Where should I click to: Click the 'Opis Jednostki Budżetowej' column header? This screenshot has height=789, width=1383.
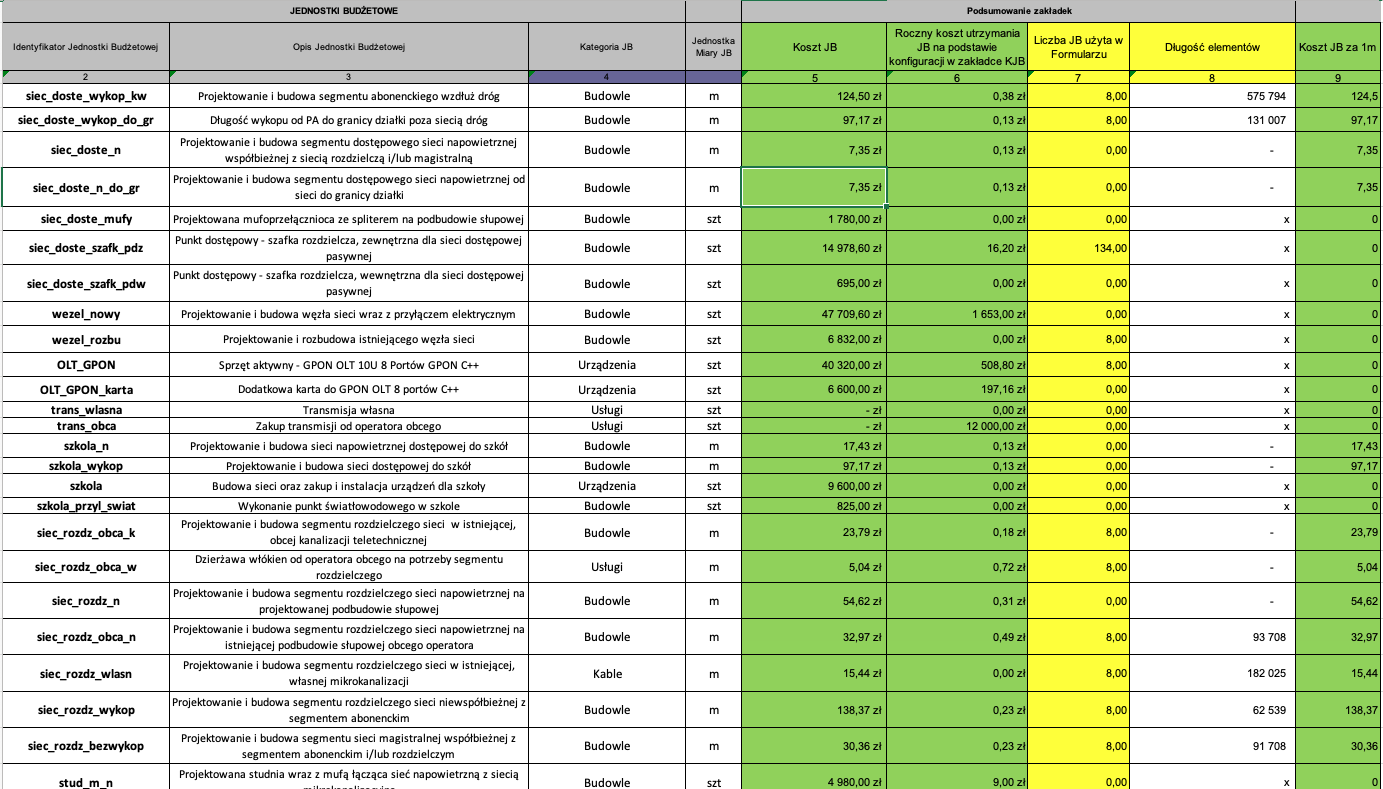point(349,47)
